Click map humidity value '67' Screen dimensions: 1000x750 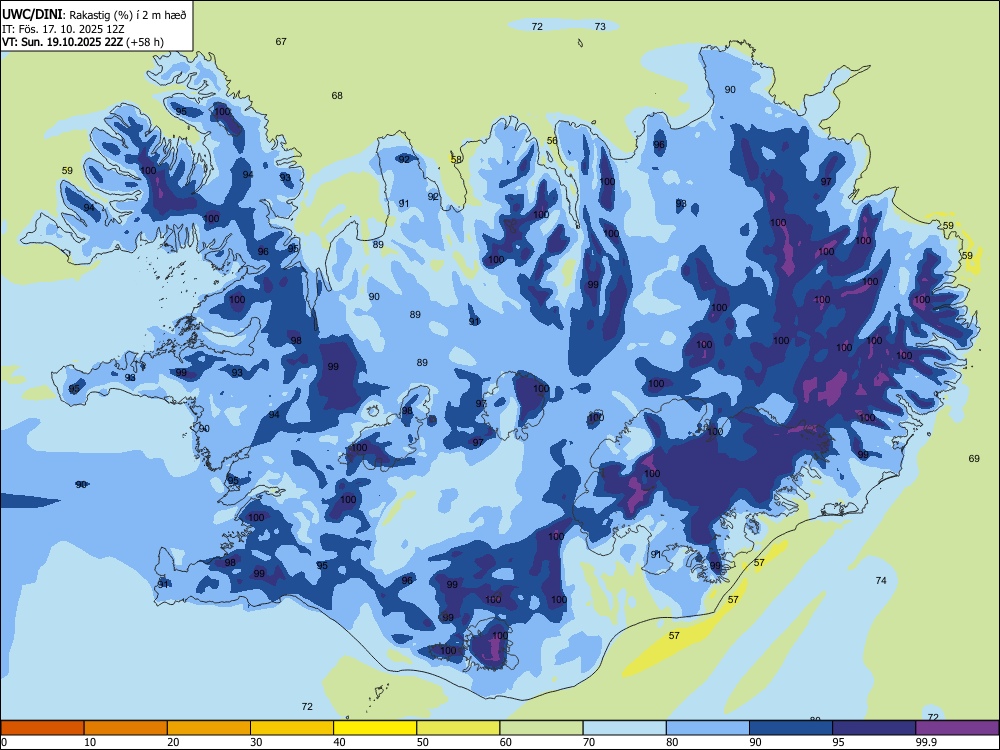(281, 41)
